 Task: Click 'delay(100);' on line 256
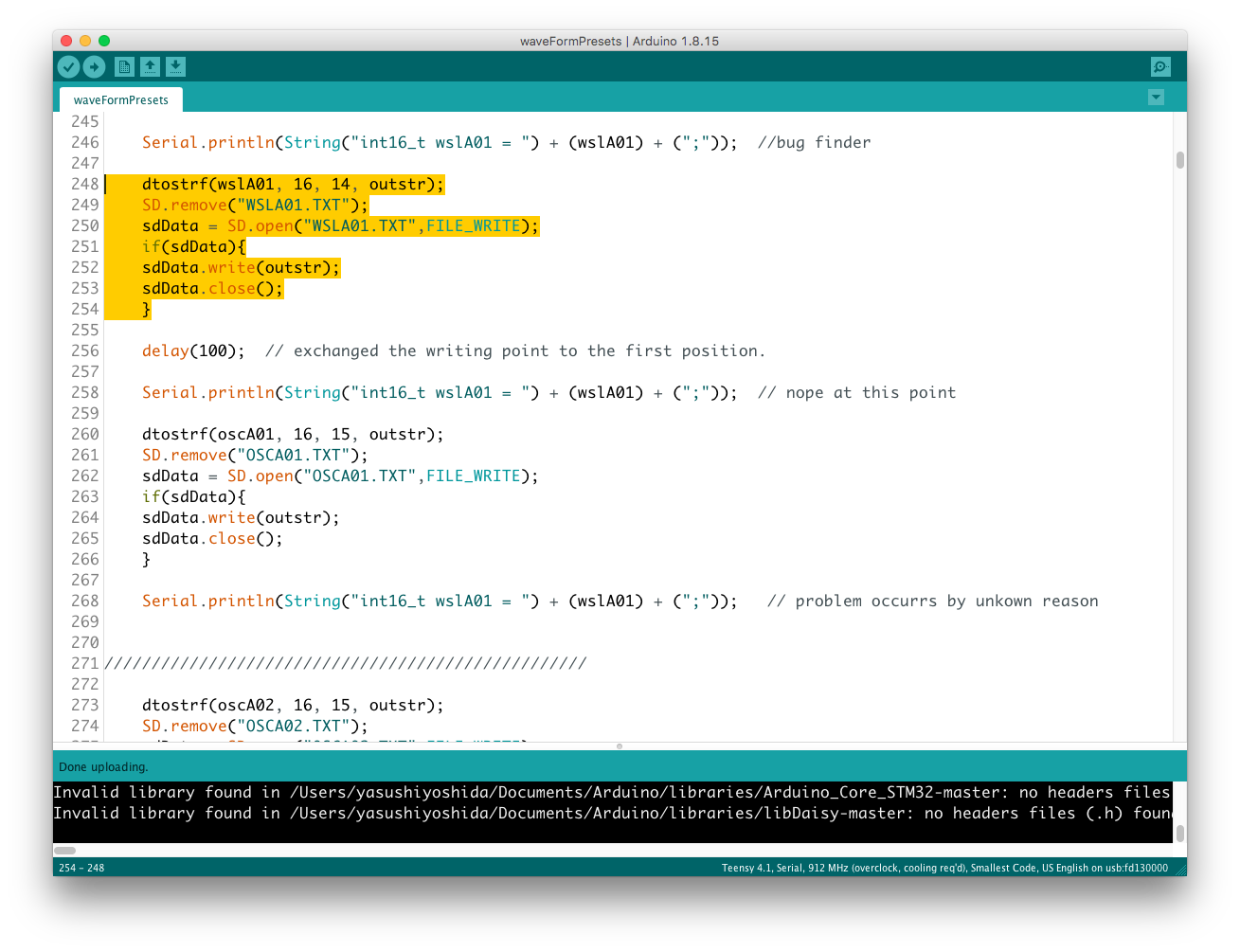tap(193, 350)
